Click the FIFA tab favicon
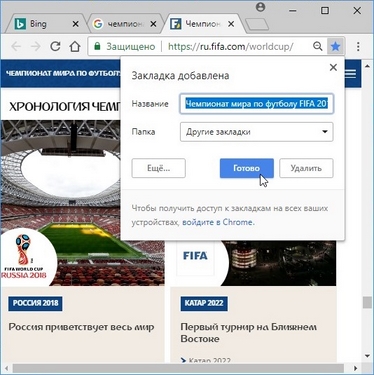374x375 pixels. [x=175, y=24]
